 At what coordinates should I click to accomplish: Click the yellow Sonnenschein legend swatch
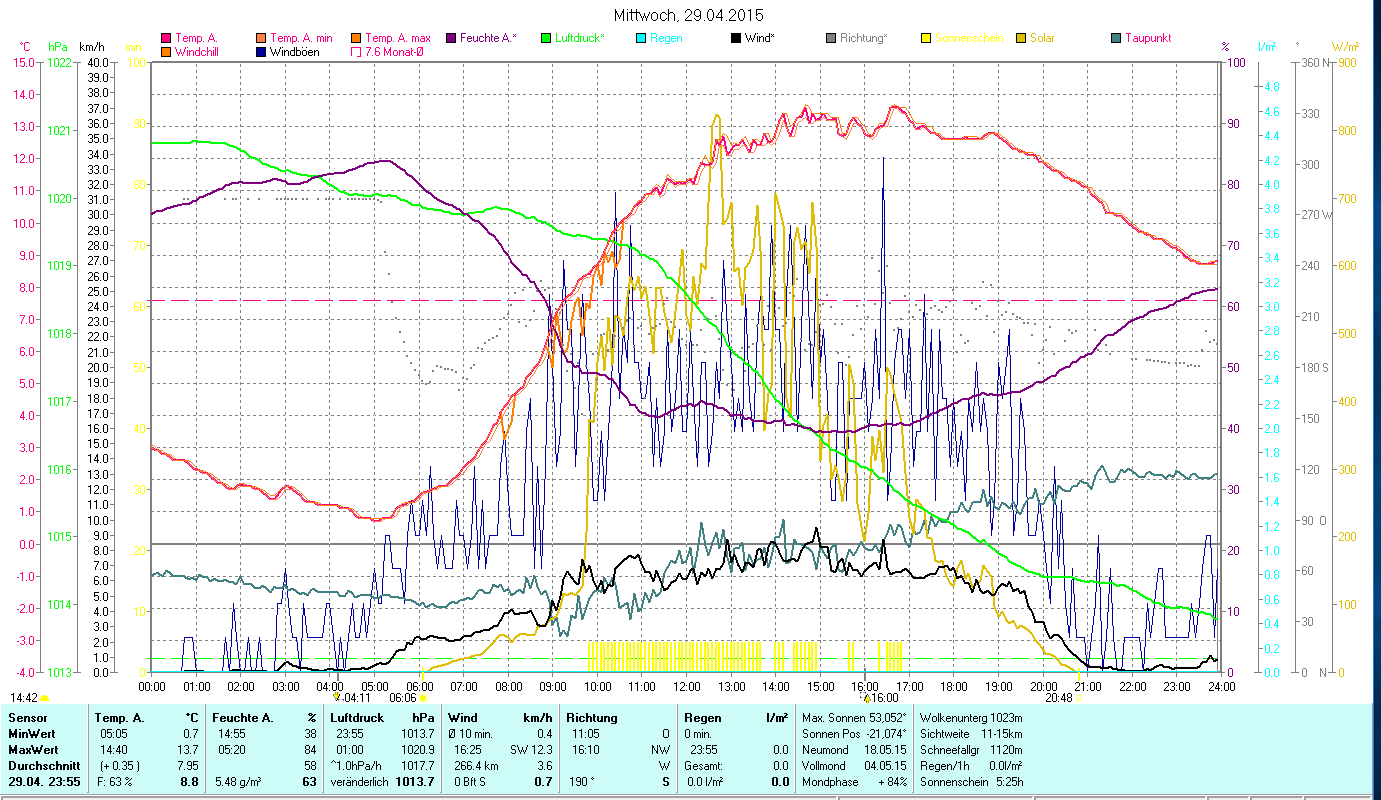926,38
